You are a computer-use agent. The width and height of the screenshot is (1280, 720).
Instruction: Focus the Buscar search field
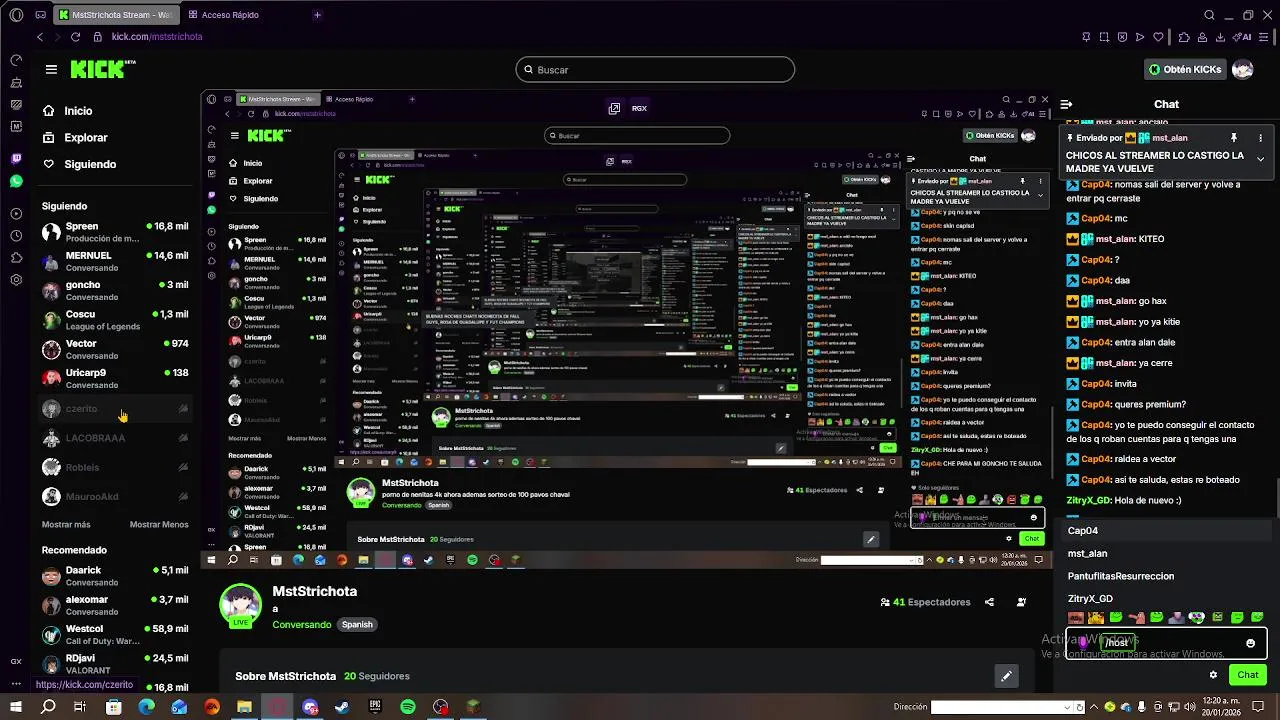[x=655, y=69]
